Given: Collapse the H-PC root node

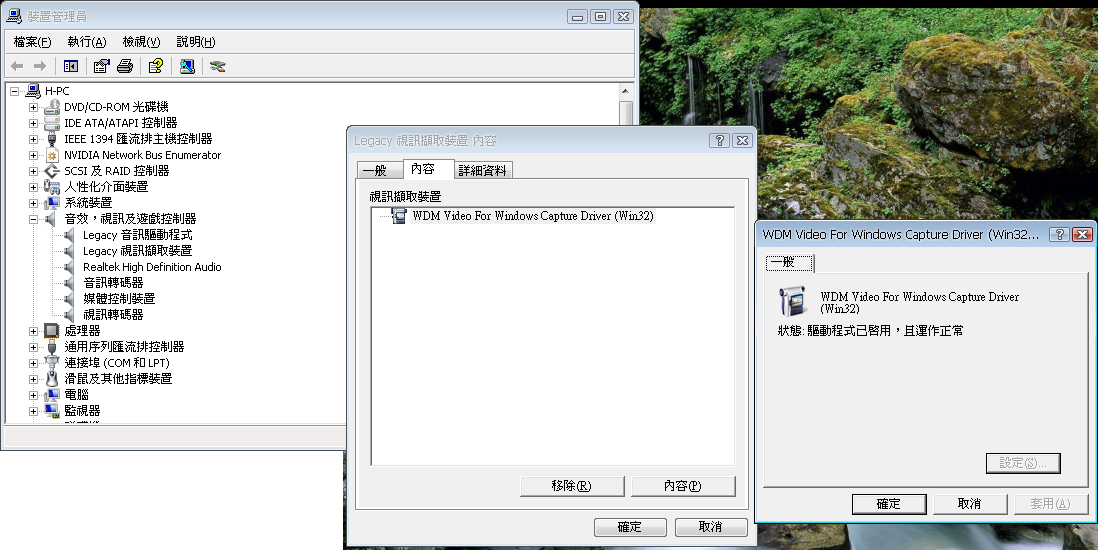Looking at the screenshot, I should click(15, 91).
